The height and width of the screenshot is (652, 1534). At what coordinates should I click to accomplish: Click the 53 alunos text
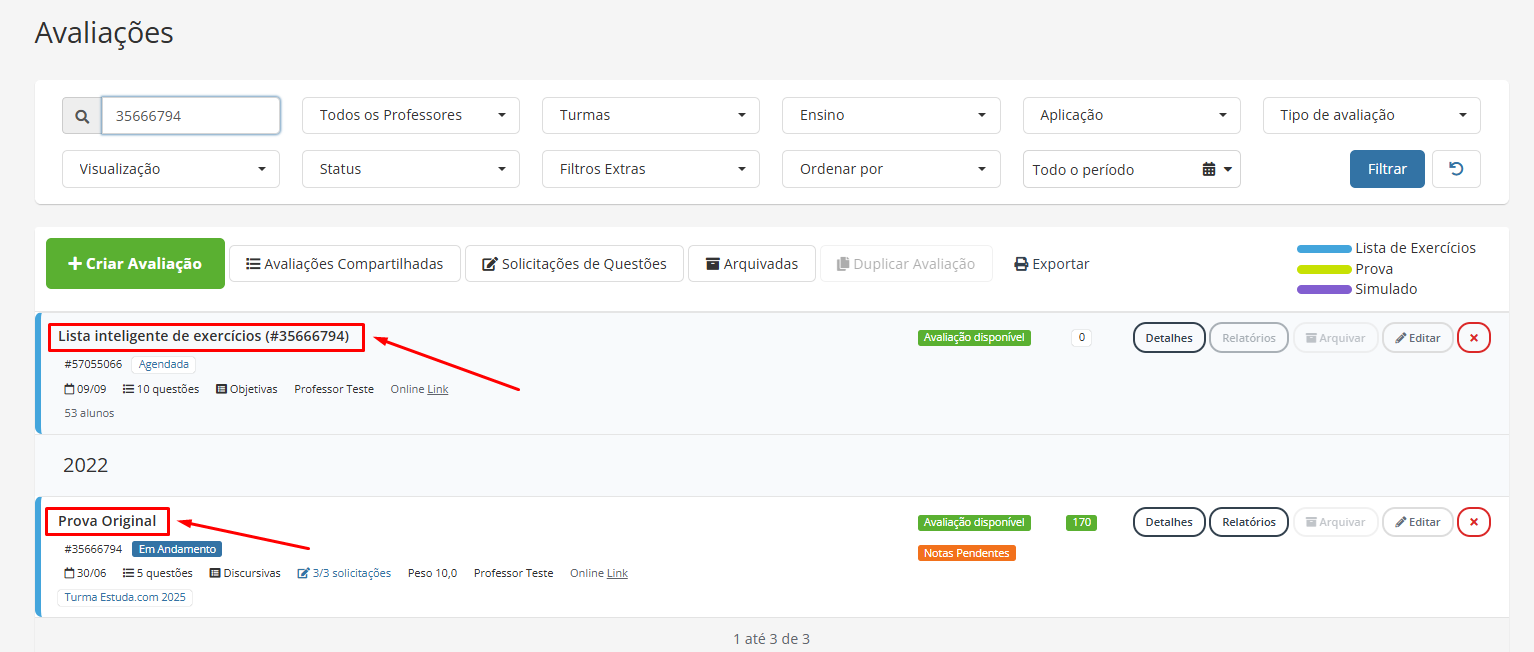click(89, 413)
